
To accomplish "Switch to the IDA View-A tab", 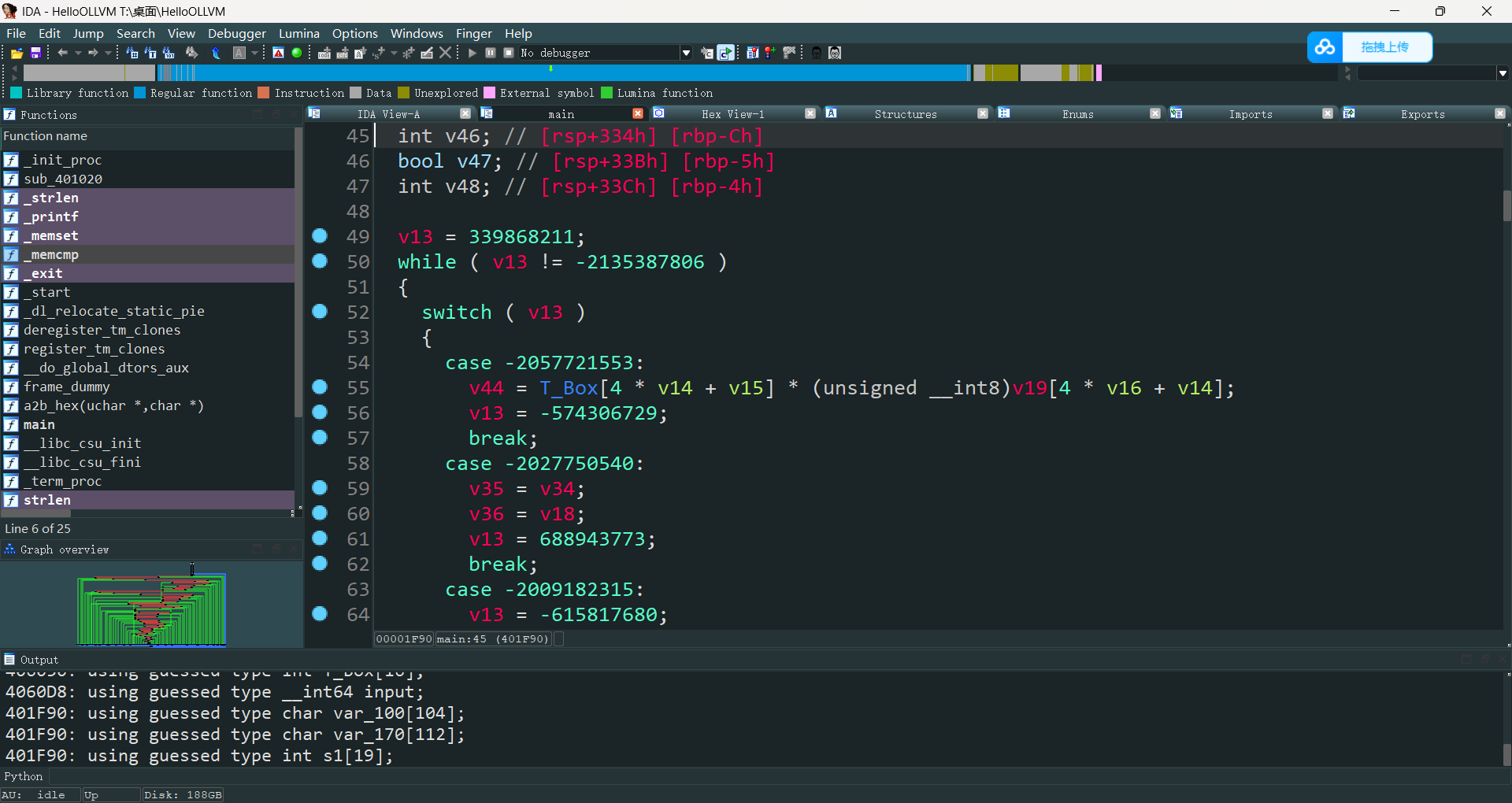I will pyautogui.click(x=388, y=114).
